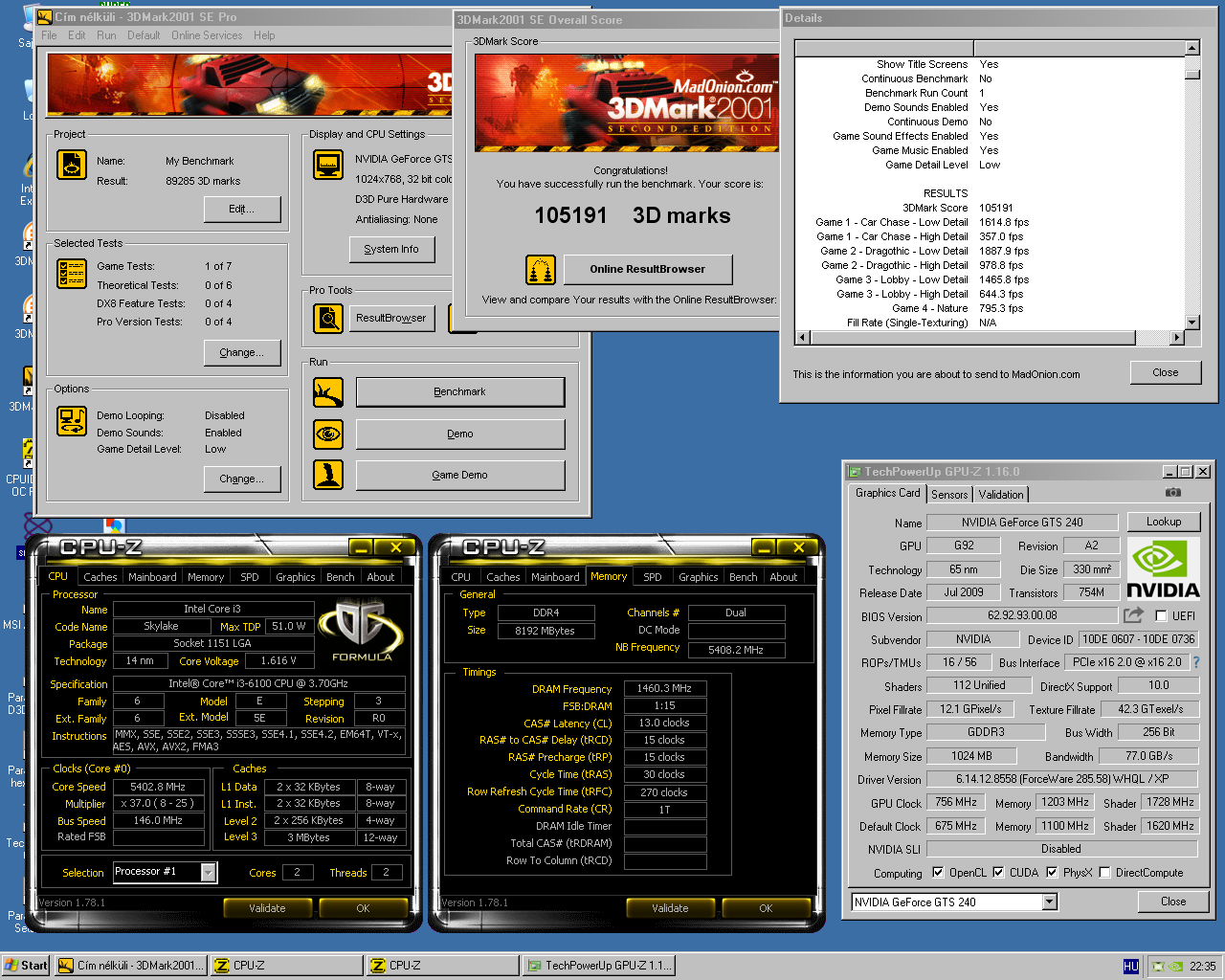Open the GPU selector dropdown in GPU-Z
Viewport: 1225px width, 980px height.
(1050, 902)
